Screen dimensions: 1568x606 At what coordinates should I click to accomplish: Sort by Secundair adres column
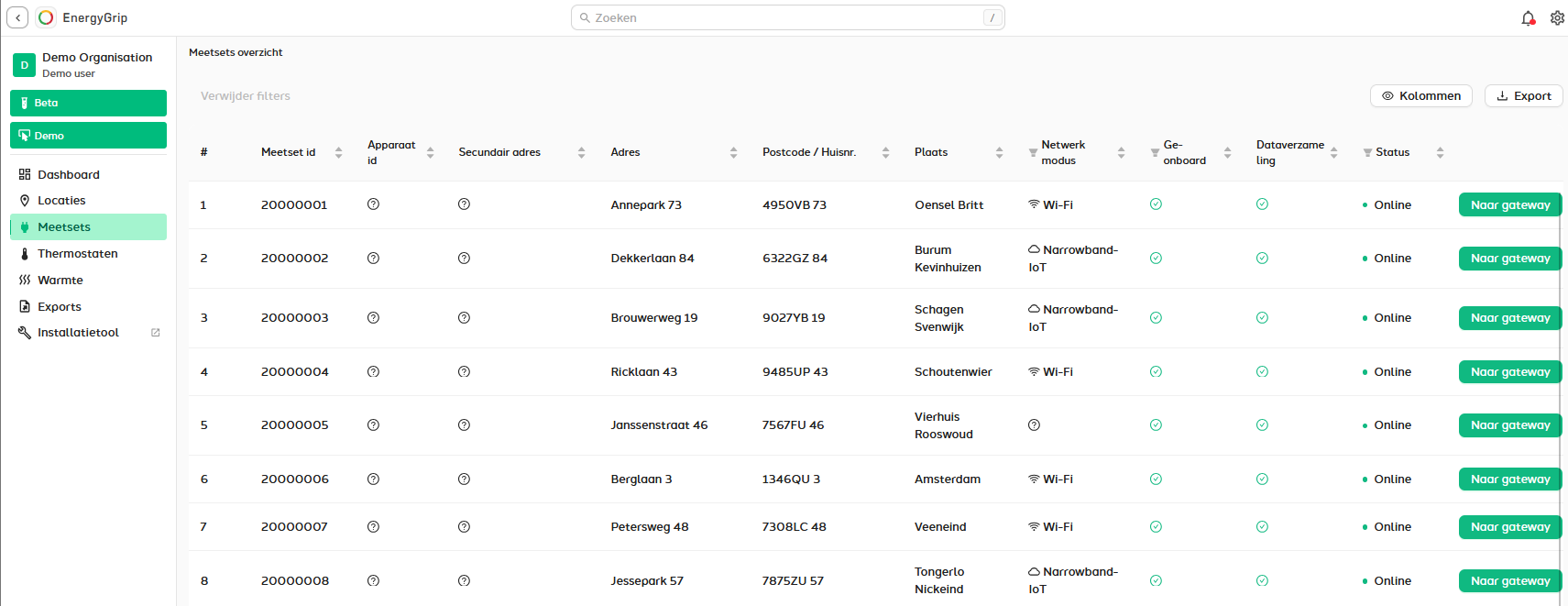point(581,152)
